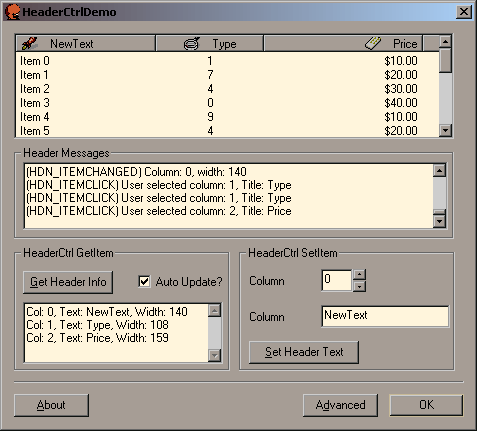The height and width of the screenshot is (431, 477).
Task: Toggle the Auto Update? checkbox
Action: (144, 282)
